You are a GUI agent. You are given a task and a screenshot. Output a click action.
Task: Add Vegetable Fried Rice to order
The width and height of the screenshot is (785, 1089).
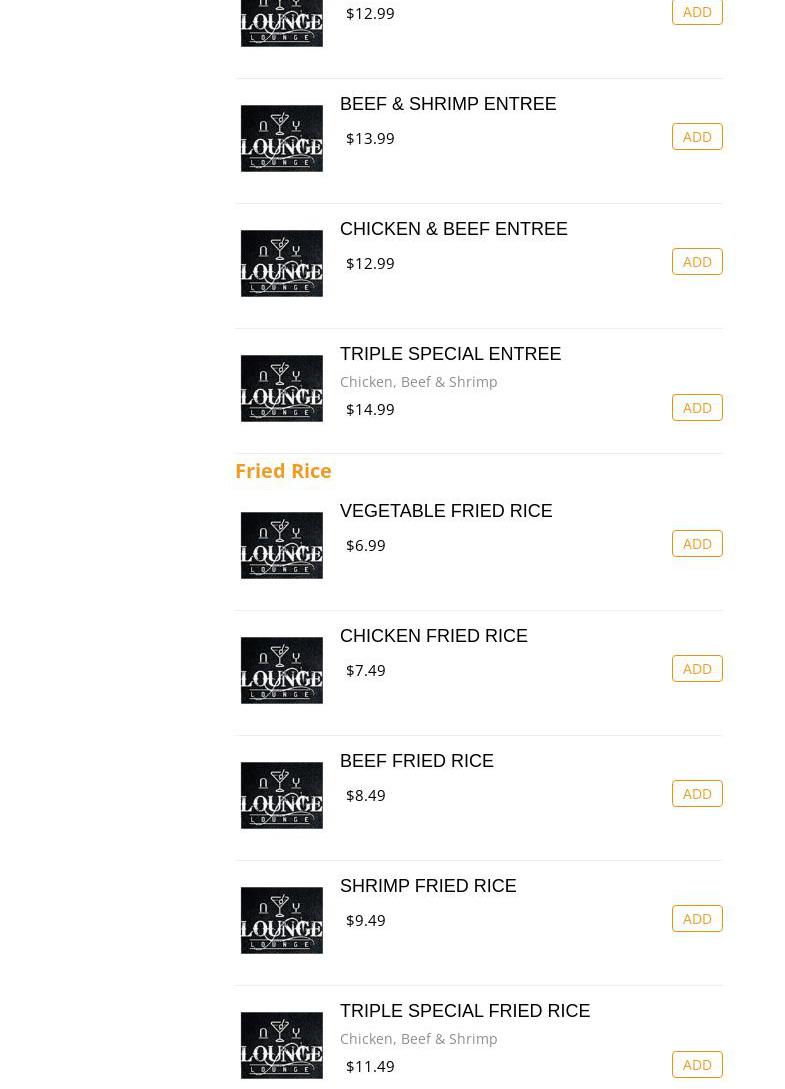tap(697, 544)
